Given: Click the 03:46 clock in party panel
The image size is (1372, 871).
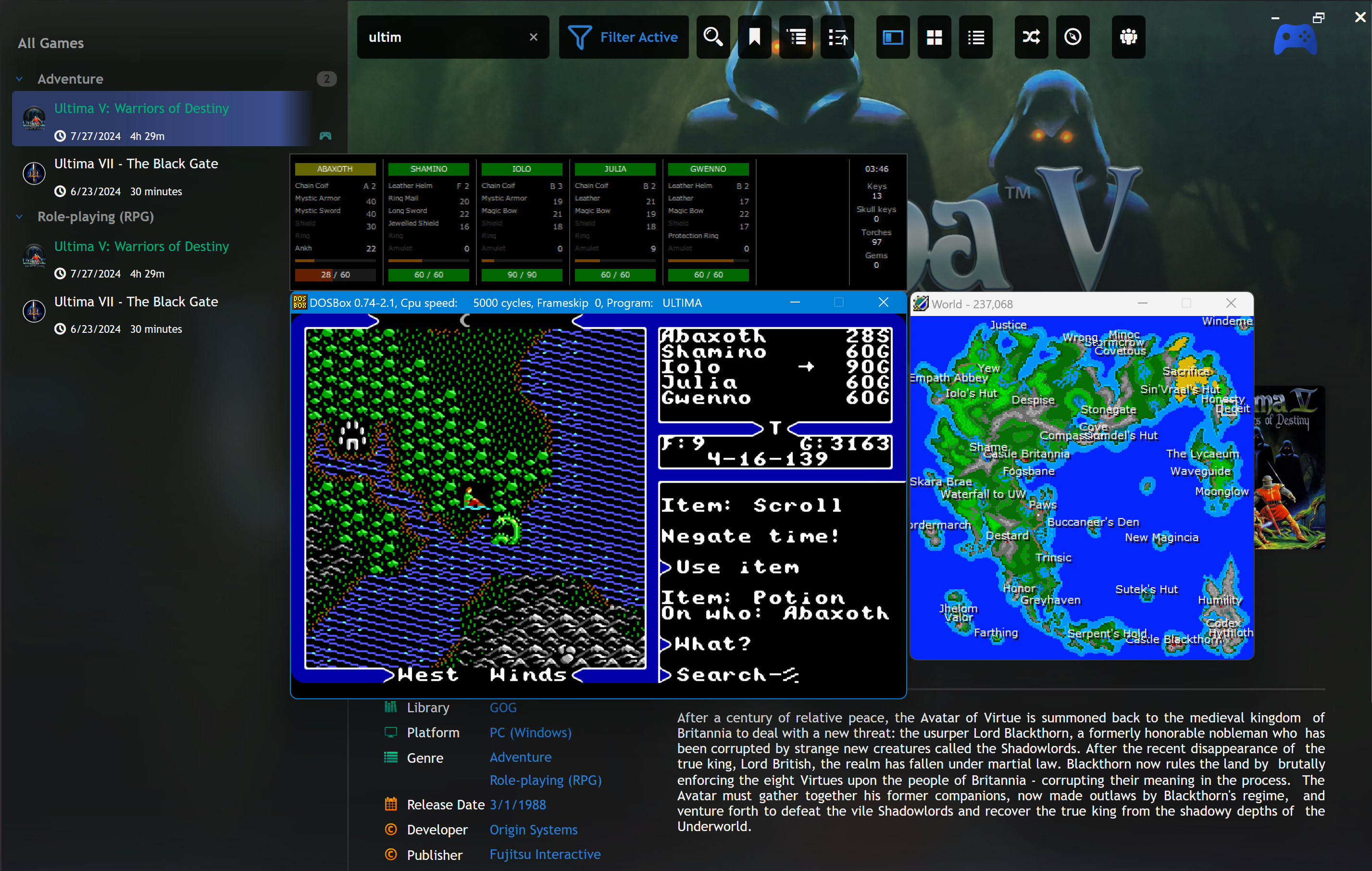Looking at the screenshot, I should [x=876, y=169].
